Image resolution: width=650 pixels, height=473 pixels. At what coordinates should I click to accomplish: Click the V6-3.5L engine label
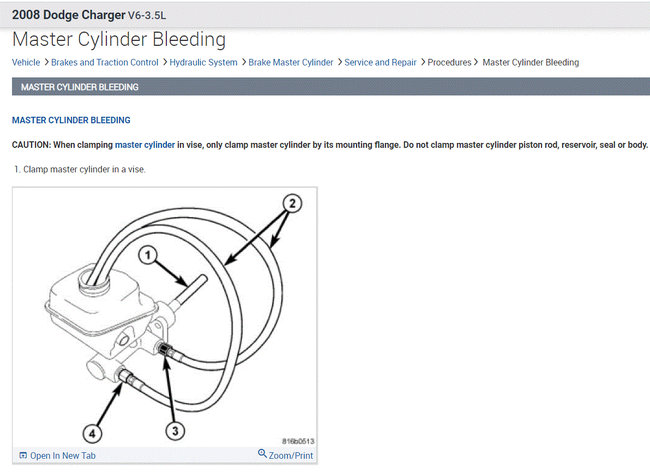coord(147,16)
